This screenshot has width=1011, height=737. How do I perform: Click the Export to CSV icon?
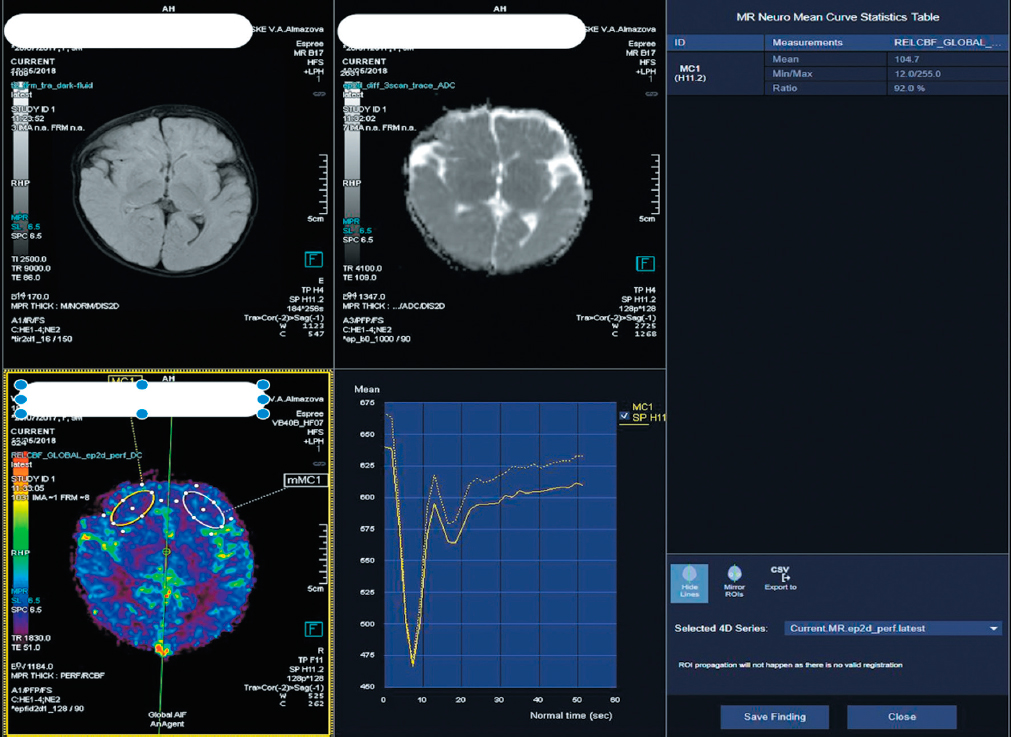pos(780,579)
